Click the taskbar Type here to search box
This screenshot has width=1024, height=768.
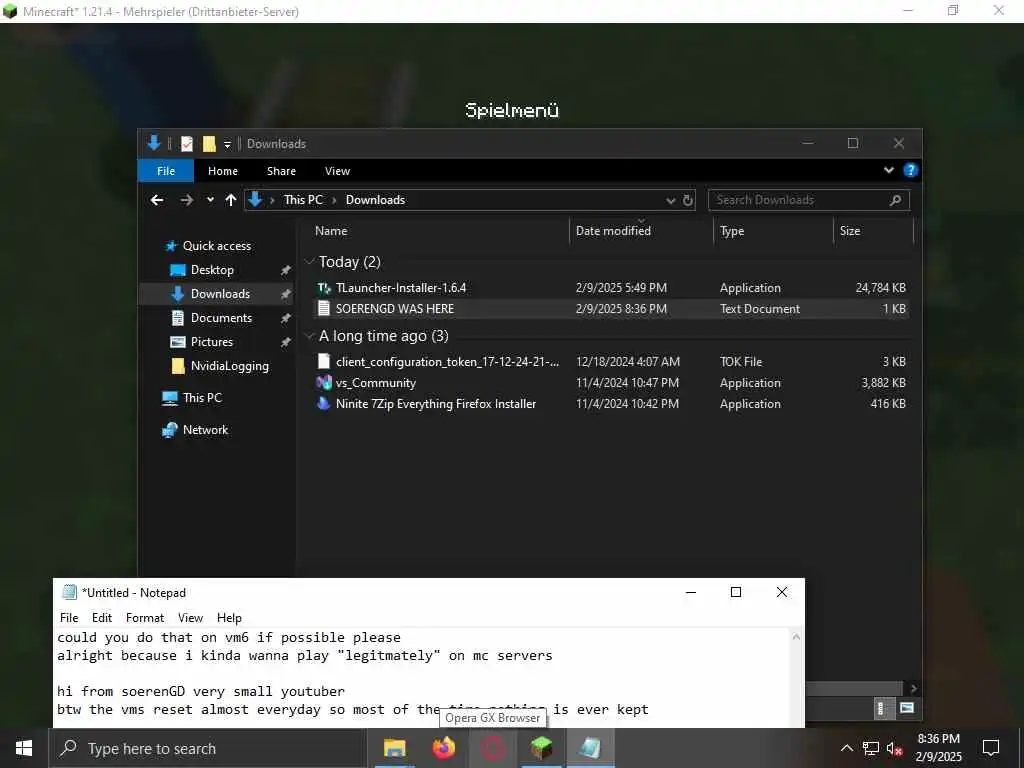click(x=208, y=748)
